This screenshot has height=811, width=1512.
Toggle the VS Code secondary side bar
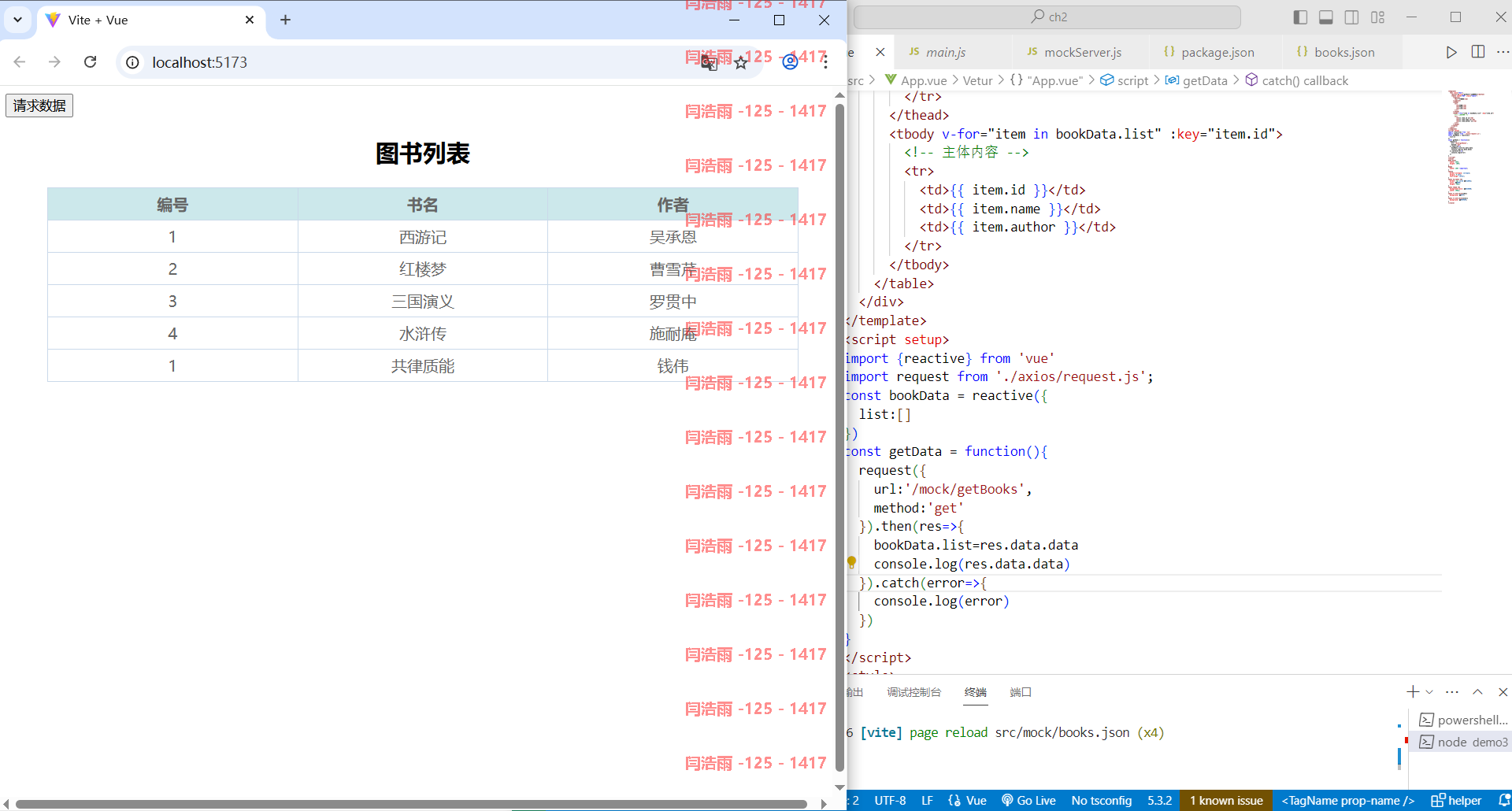coord(1352,17)
